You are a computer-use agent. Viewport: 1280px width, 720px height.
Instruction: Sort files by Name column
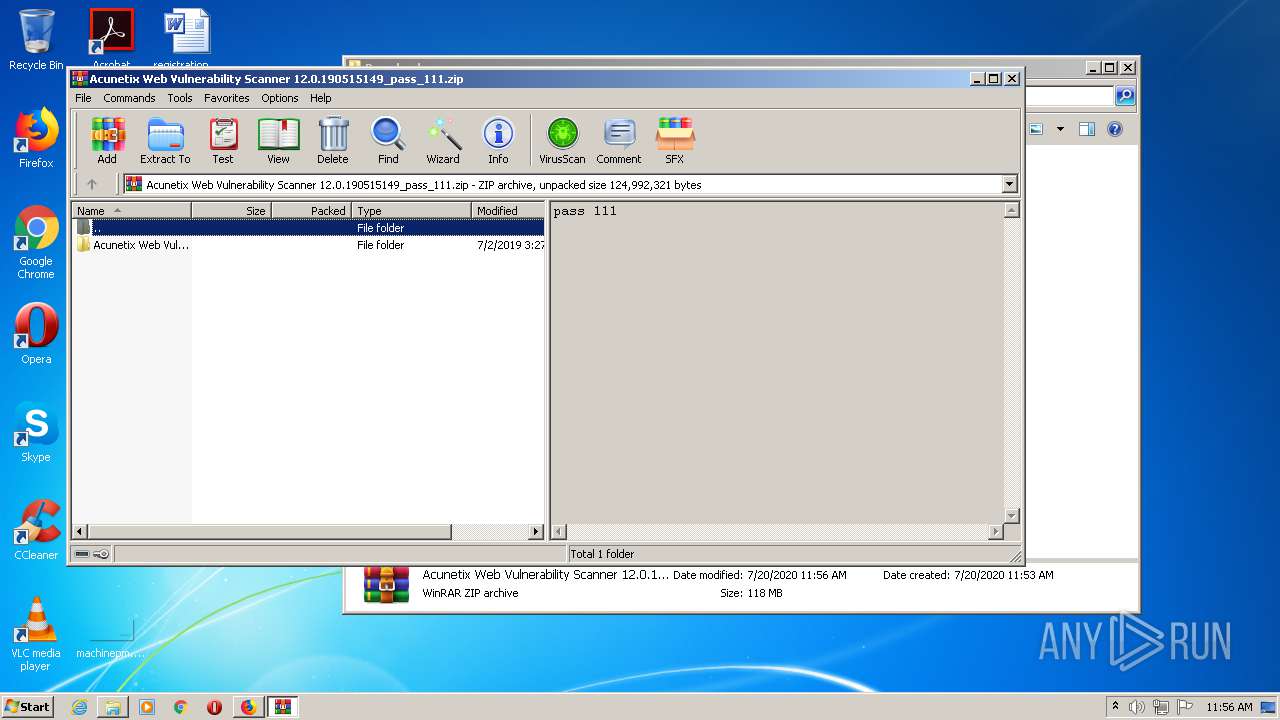pyautogui.click(x=131, y=211)
